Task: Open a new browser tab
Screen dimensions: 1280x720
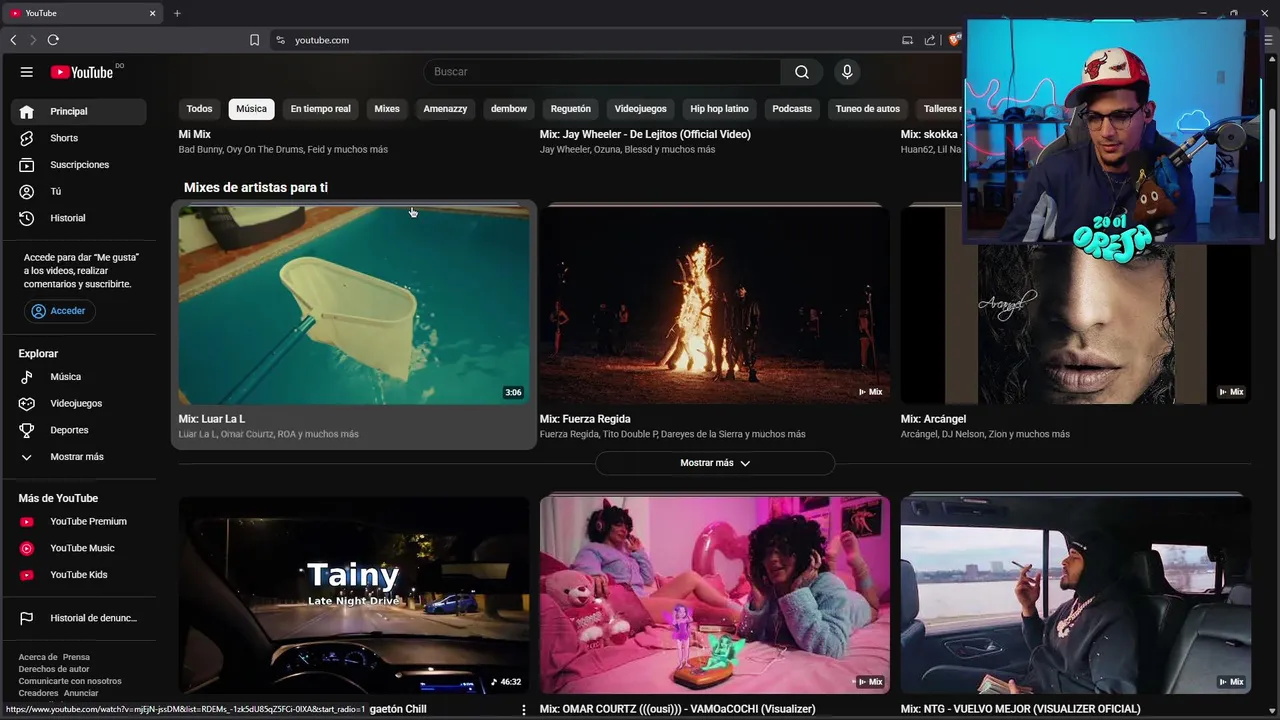Action: click(x=177, y=13)
